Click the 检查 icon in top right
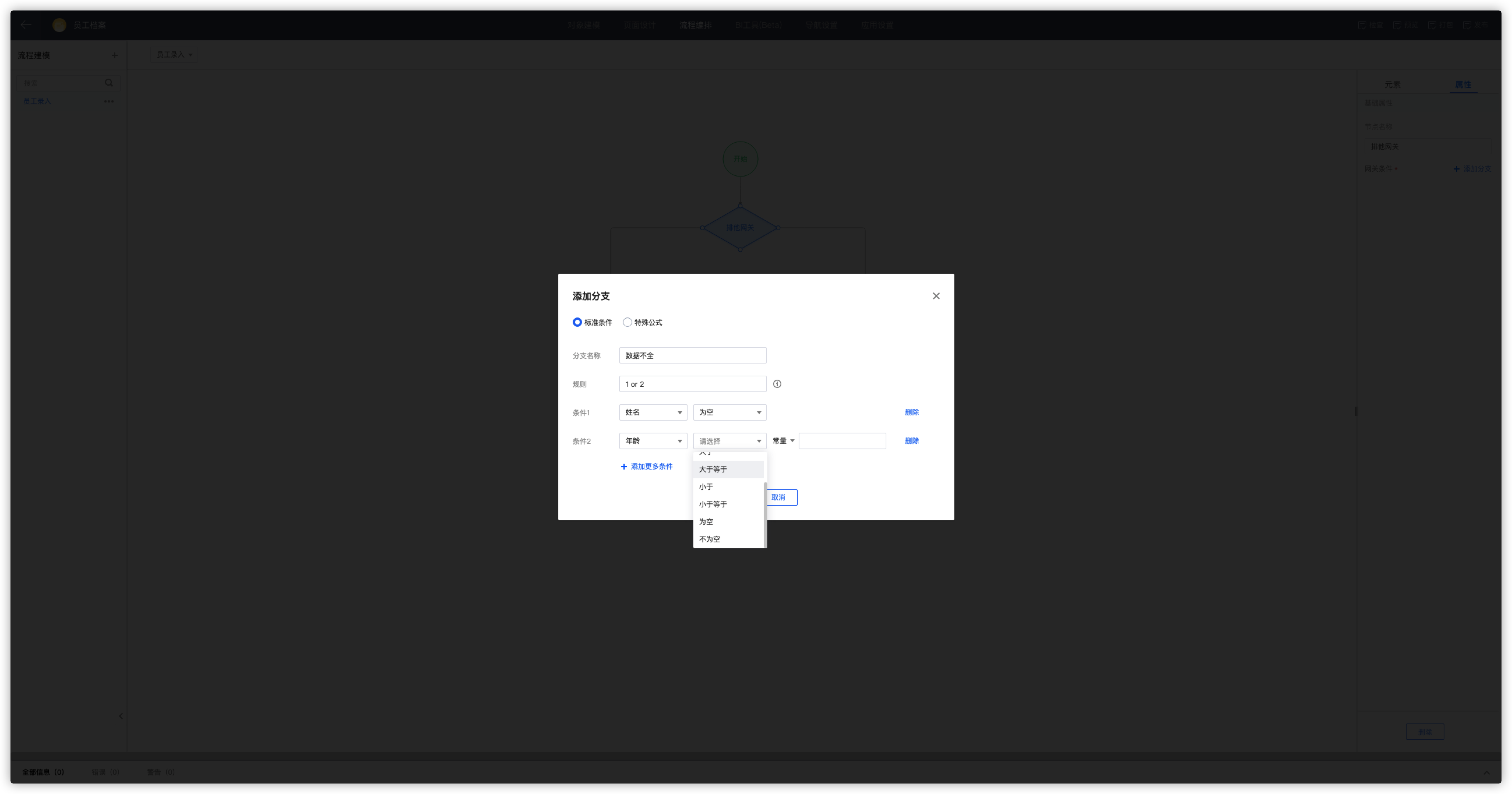 [x=1362, y=25]
